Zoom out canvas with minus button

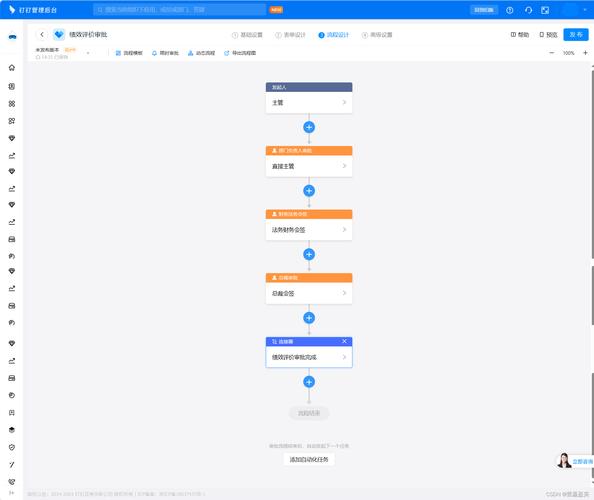point(552,53)
